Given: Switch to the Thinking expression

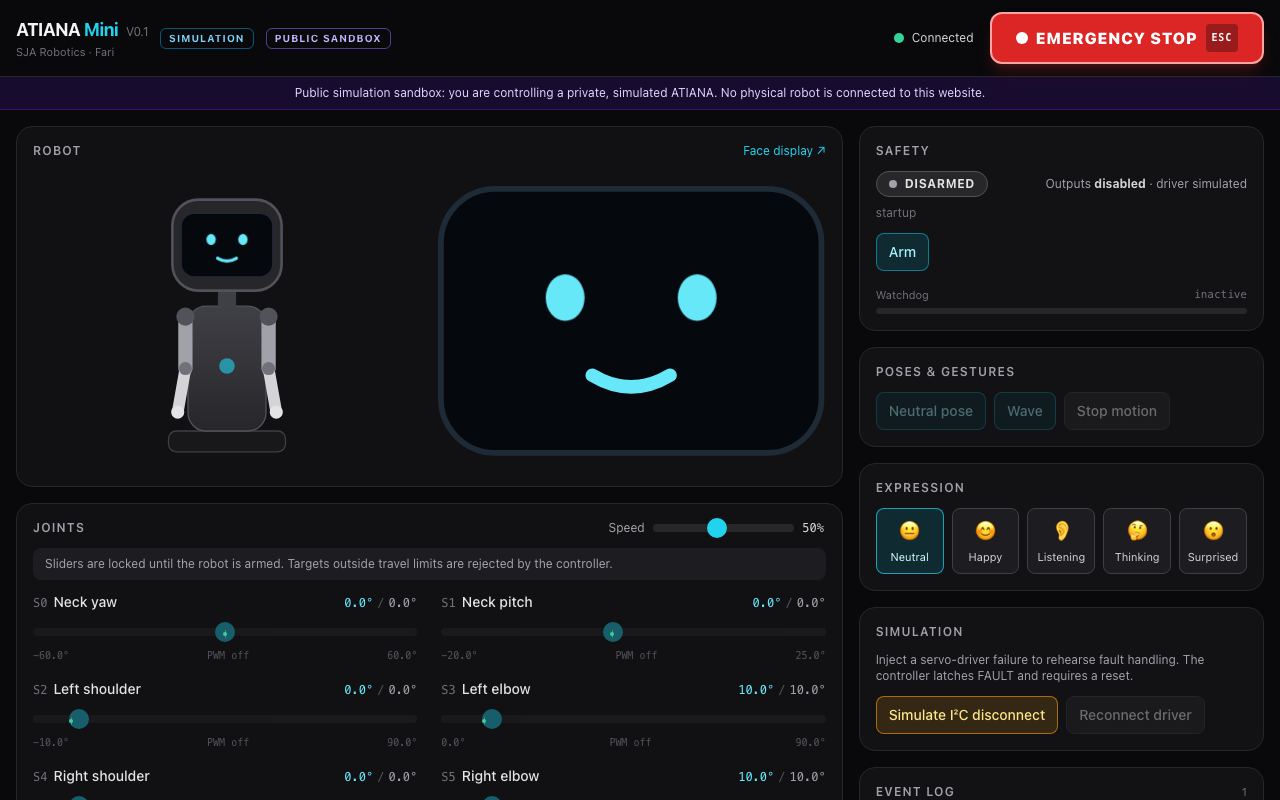Looking at the screenshot, I should (x=1137, y=541).
